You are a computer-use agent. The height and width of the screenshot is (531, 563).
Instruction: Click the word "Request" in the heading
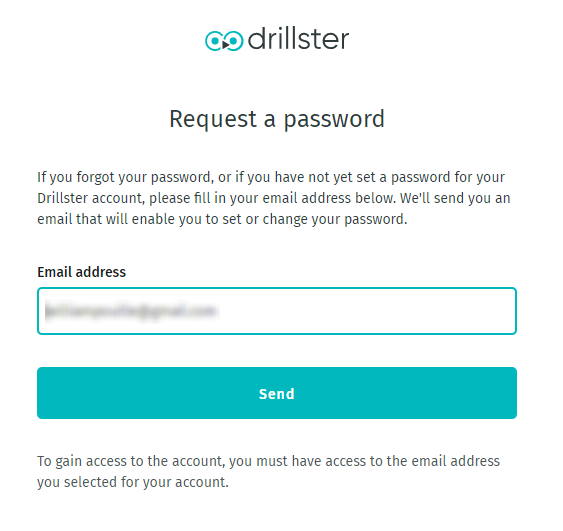click(213, 120)
